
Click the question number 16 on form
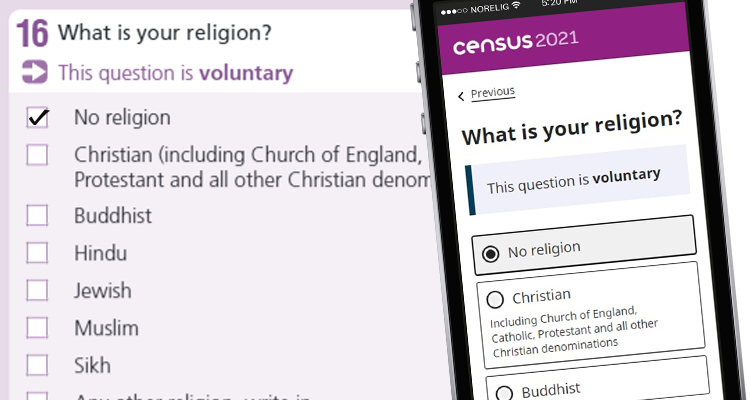[x=33, y=33]
